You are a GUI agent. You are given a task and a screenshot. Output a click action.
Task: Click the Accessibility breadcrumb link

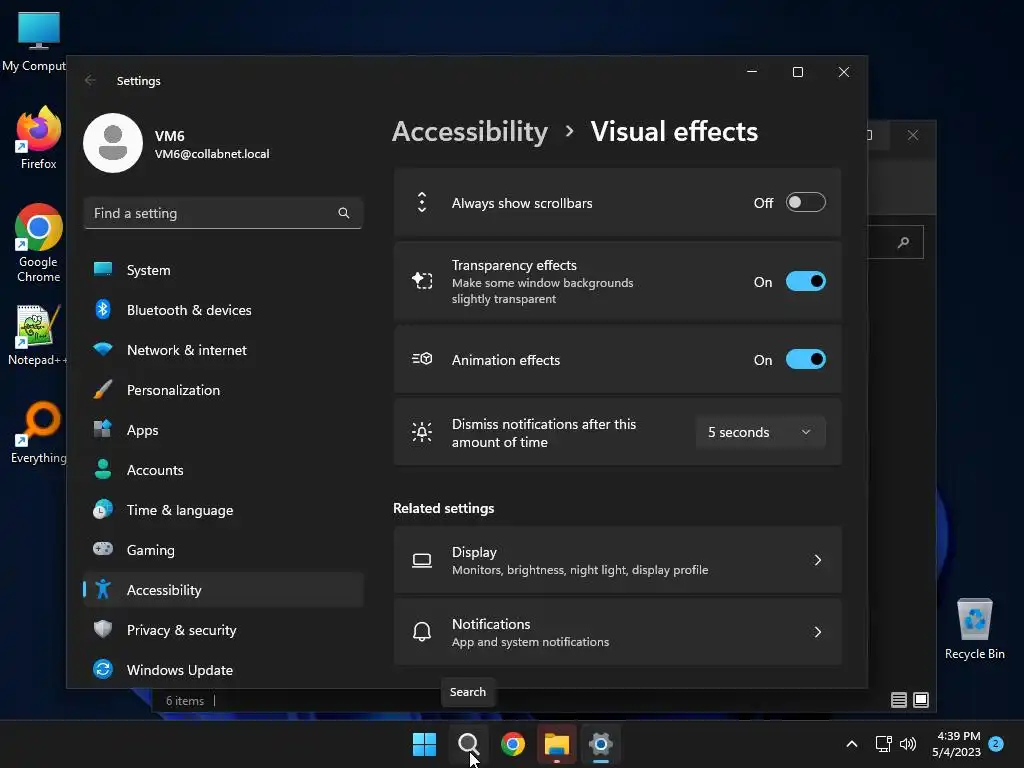tap(470, 131)
